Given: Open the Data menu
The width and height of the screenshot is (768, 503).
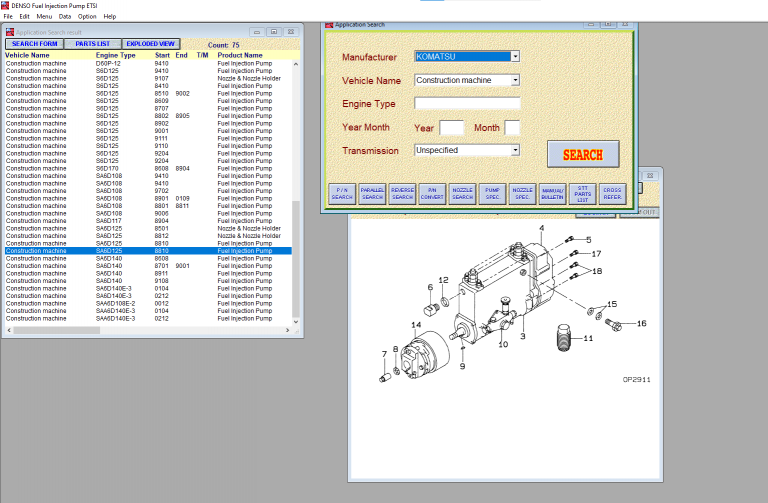Looking at the screenshot, I should tap(65, 17).
